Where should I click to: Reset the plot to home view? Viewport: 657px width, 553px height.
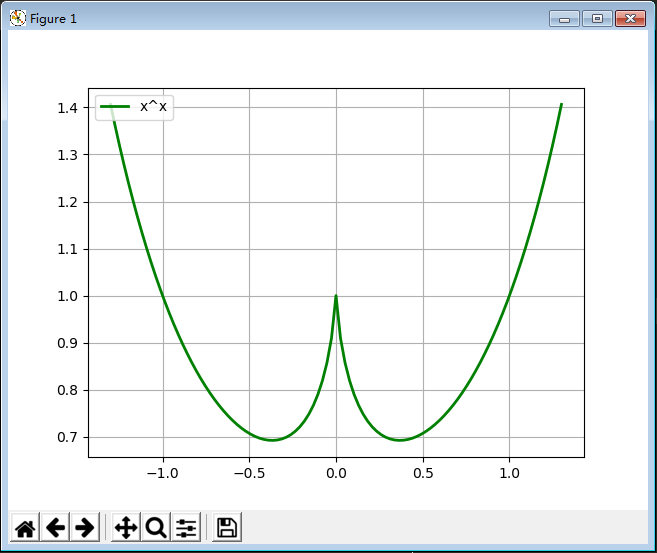(25, 527)
